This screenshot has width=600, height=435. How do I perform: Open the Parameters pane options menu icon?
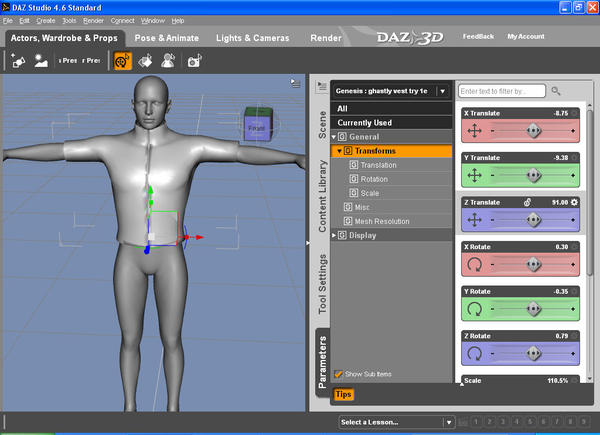(x=321, y=87)
